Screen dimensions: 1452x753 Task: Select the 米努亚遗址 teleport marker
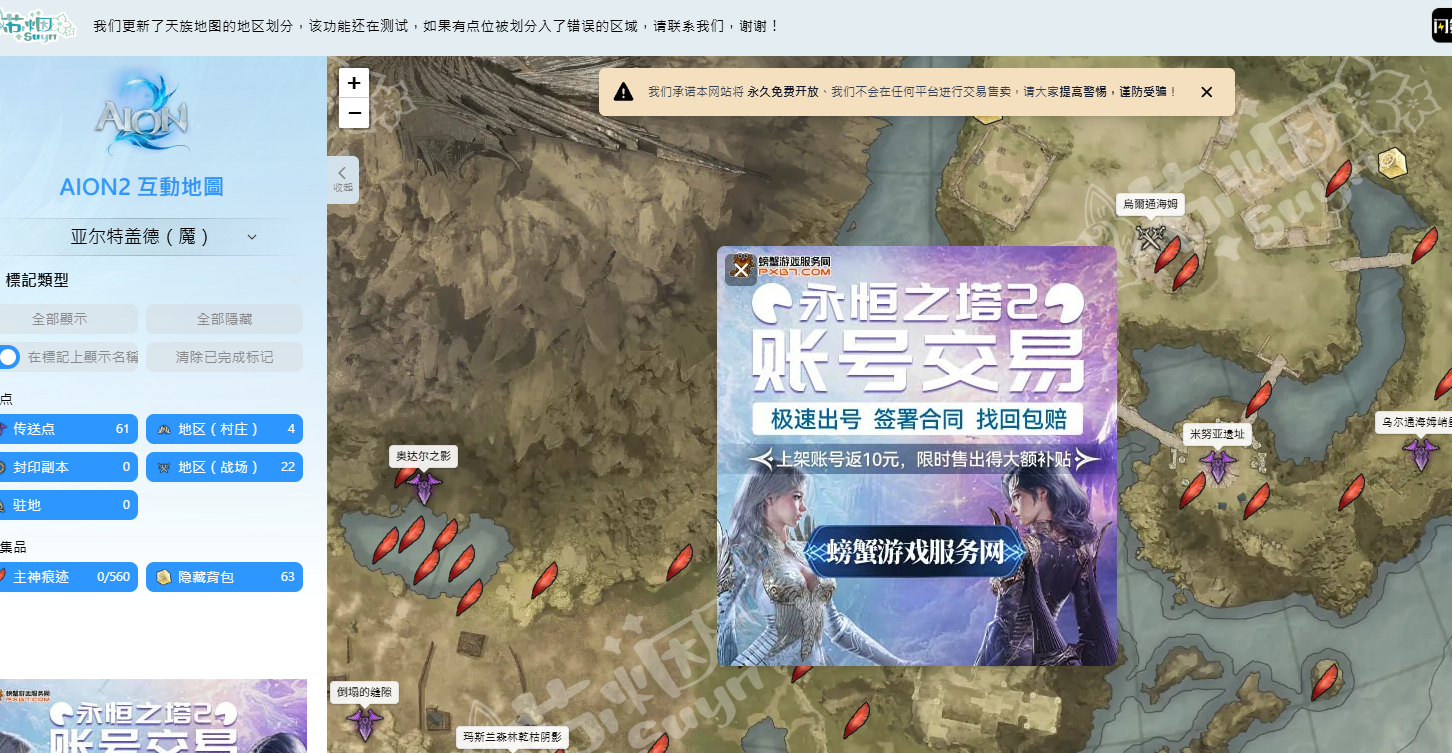(x=1218, y=466)
